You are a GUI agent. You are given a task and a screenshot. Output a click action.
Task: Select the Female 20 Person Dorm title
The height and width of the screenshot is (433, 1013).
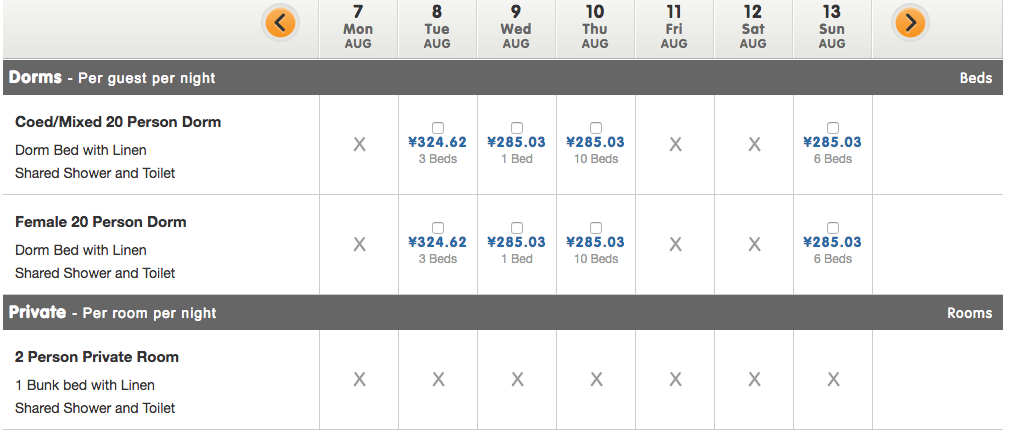coord(101,222)
